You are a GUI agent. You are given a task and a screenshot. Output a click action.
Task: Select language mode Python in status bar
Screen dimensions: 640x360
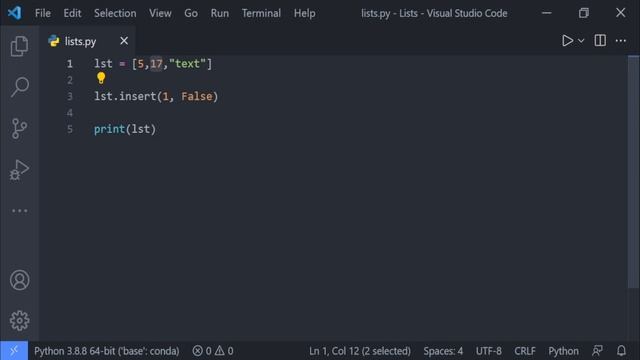click(x=563, y=351)
